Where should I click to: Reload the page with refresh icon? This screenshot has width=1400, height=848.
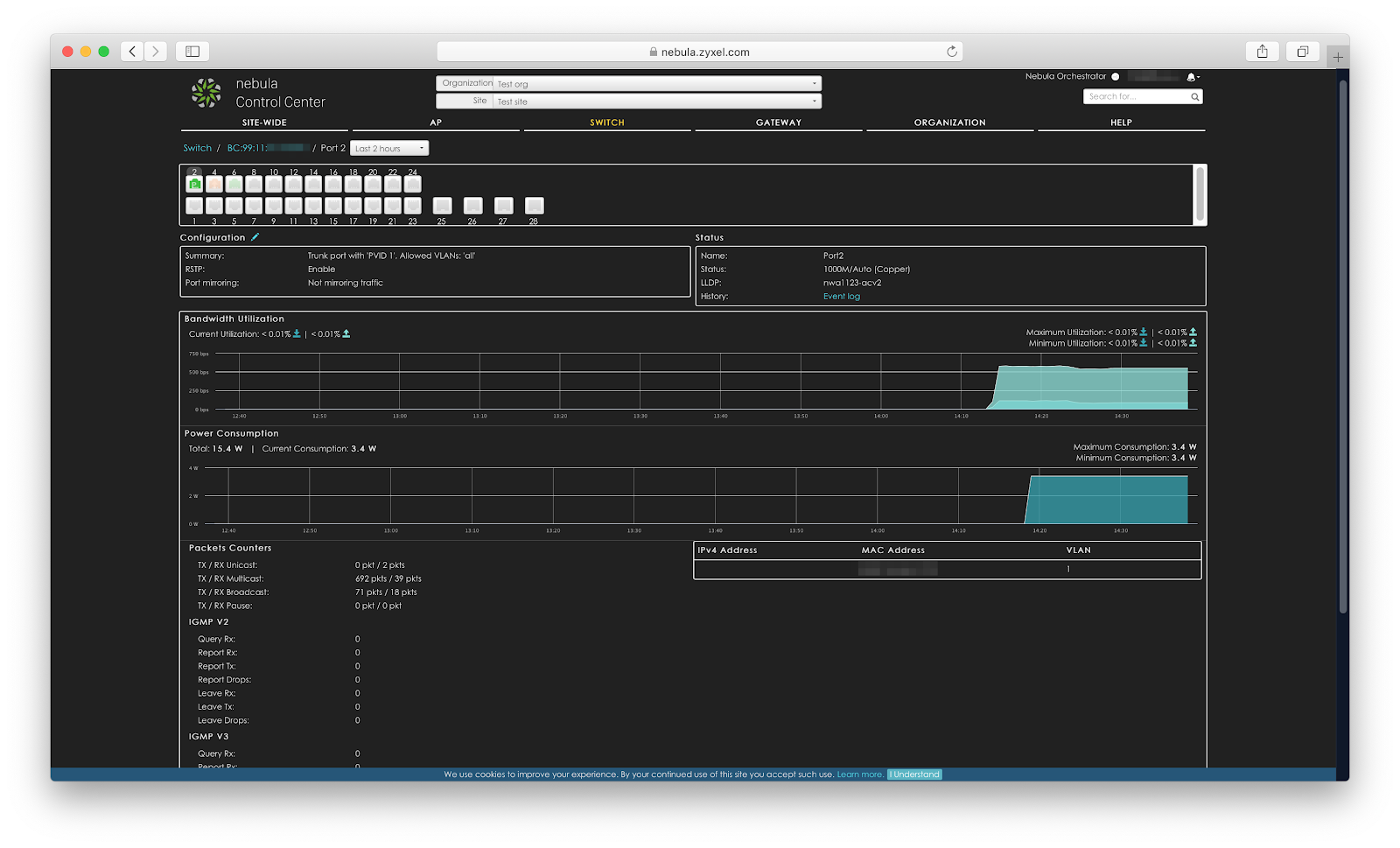(x=952, y=52)
